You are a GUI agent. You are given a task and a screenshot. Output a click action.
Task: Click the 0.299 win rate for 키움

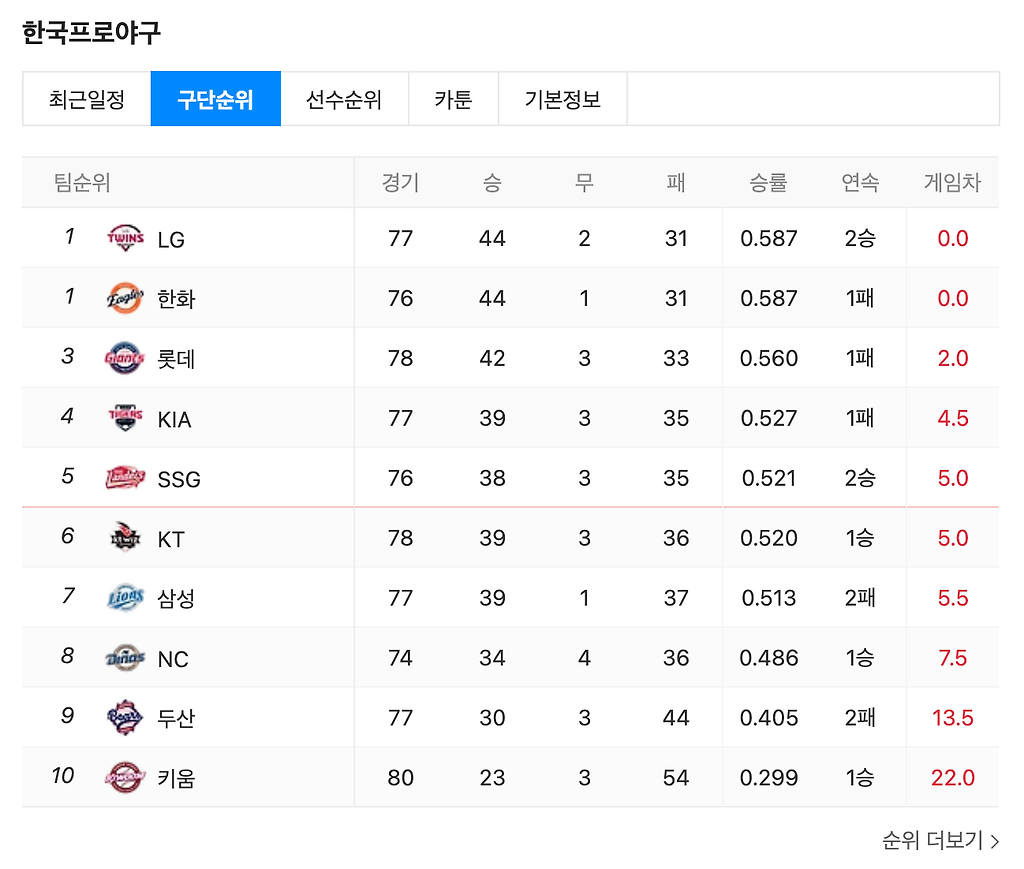click(x=769, y=778)
